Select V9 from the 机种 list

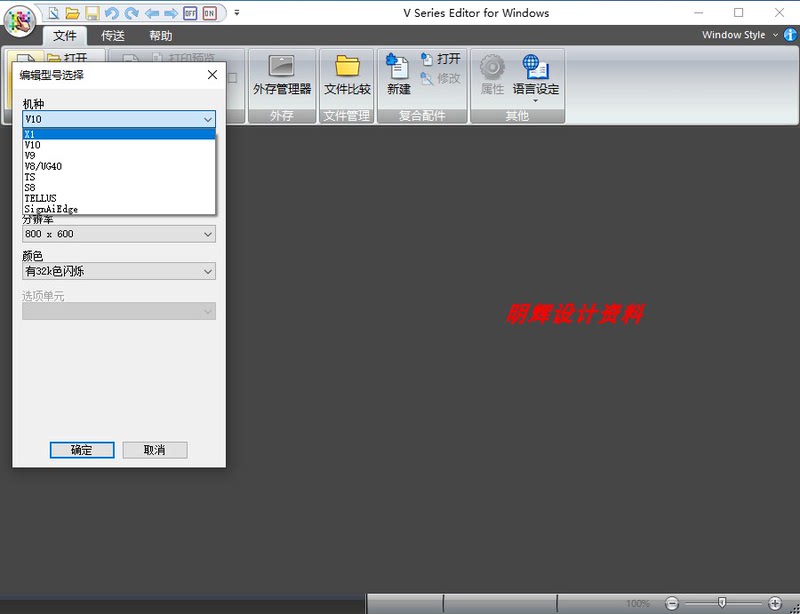point(119,156)
